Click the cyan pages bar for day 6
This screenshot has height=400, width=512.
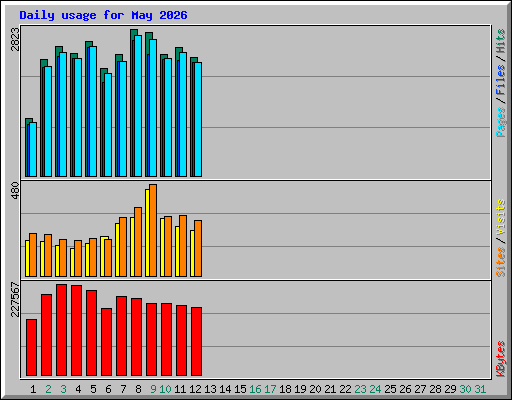108,125
